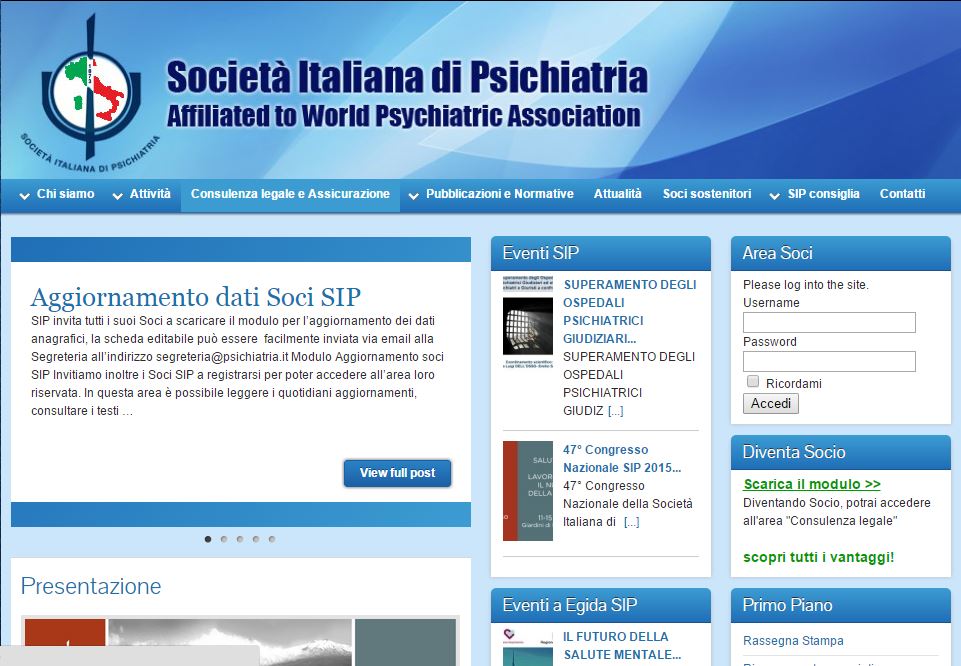
Task: Open the Chi siamo menu item
Action: (x=66, y=194)
